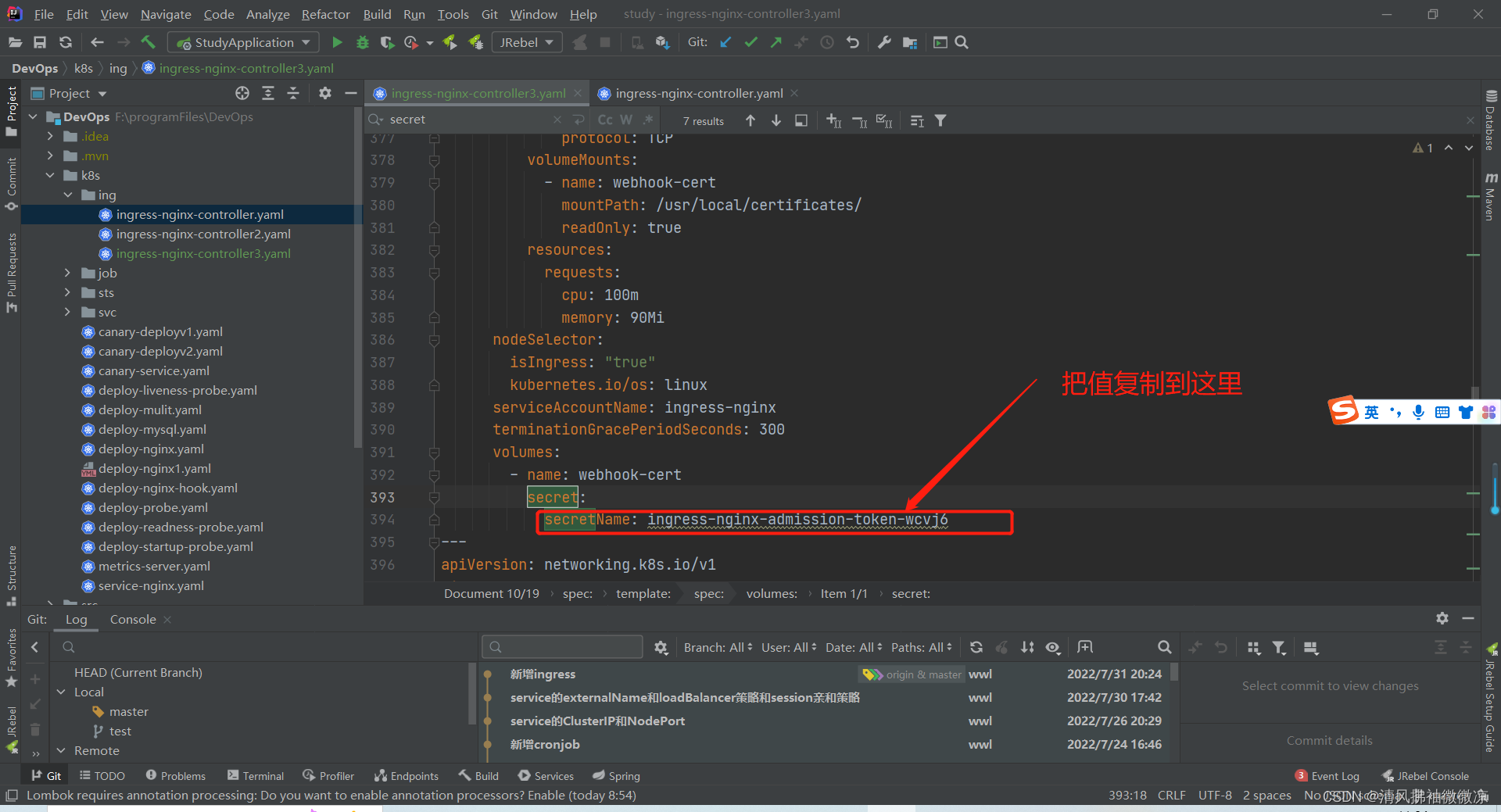Select the master branch in Git log

129,711
